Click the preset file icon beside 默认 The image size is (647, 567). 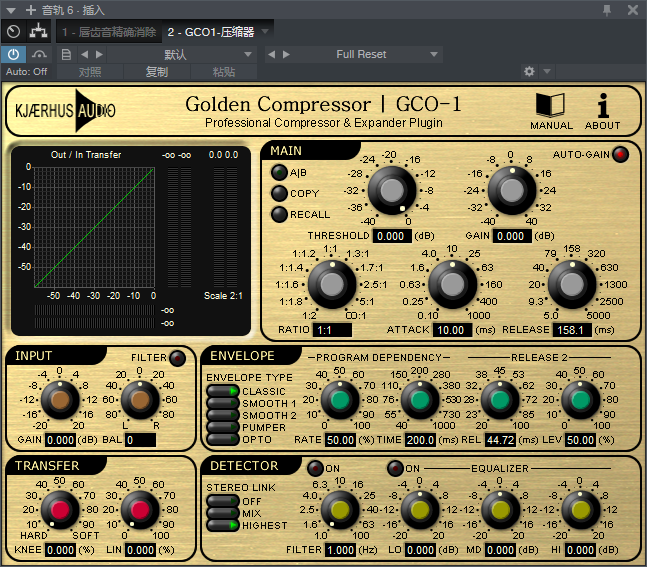tap(65, 54)
